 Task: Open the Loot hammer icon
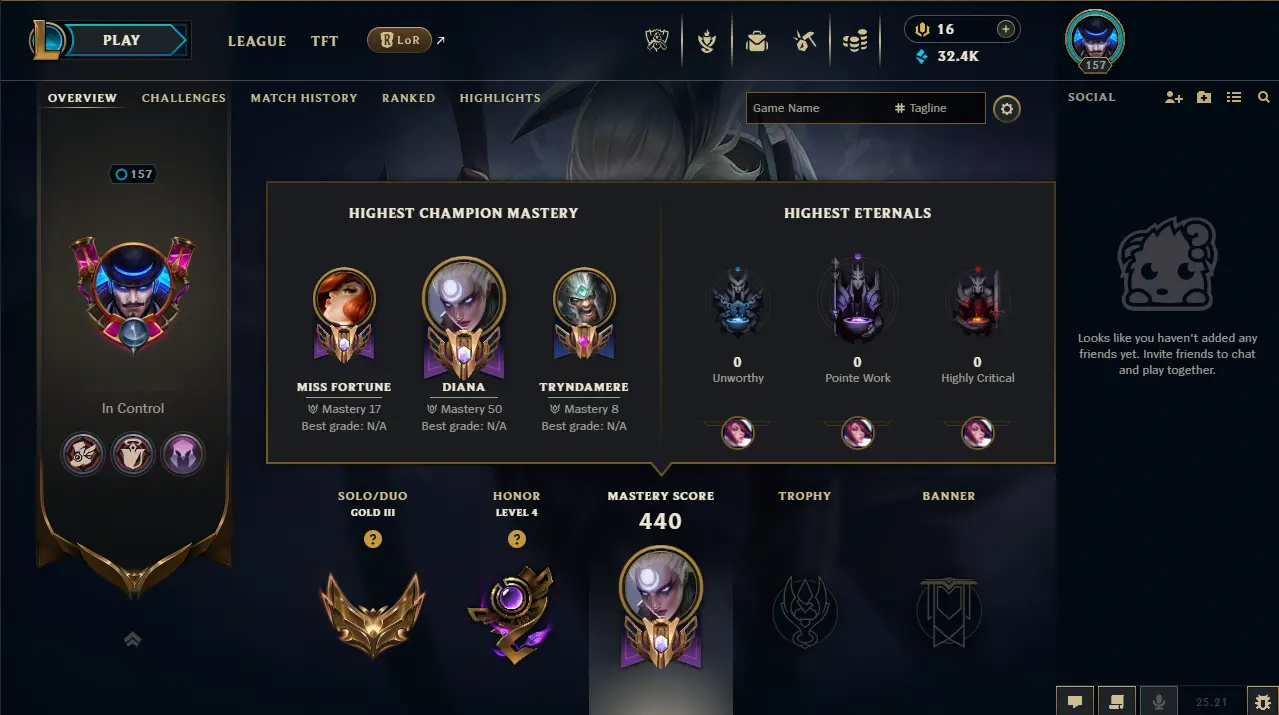click(805, 41)
